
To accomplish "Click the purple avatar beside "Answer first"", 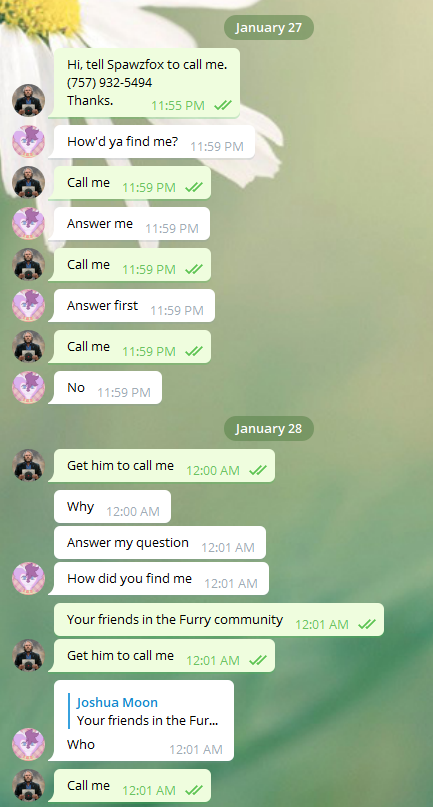I will (x=28, y=305).
